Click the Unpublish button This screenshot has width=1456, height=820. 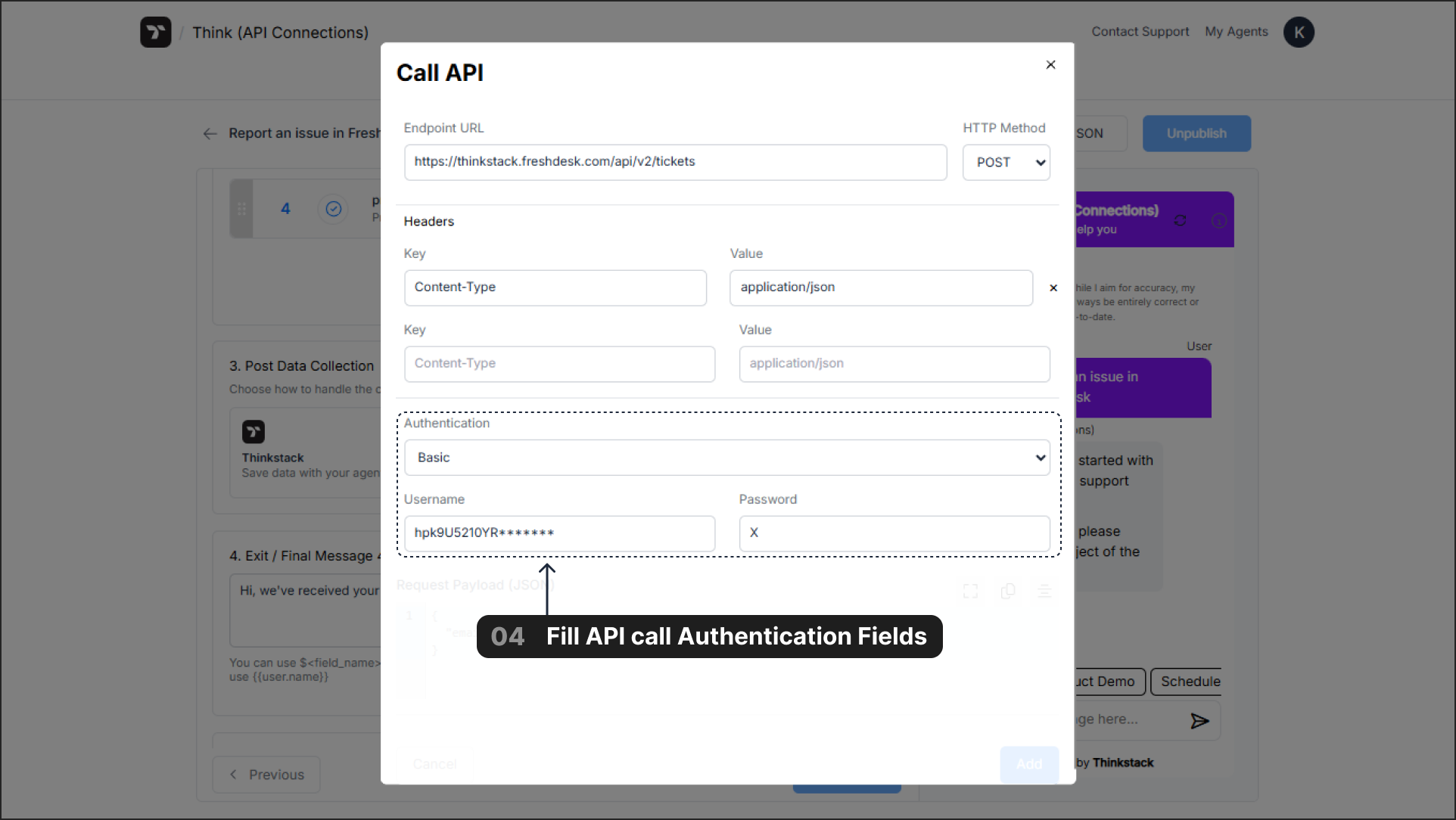1196,133
